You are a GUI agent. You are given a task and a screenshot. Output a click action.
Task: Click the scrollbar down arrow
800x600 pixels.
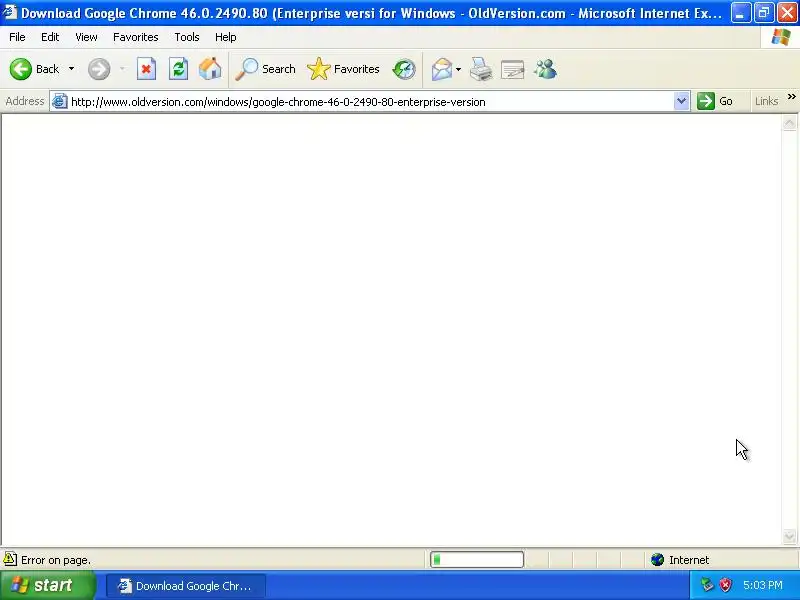tap(789, 536)
